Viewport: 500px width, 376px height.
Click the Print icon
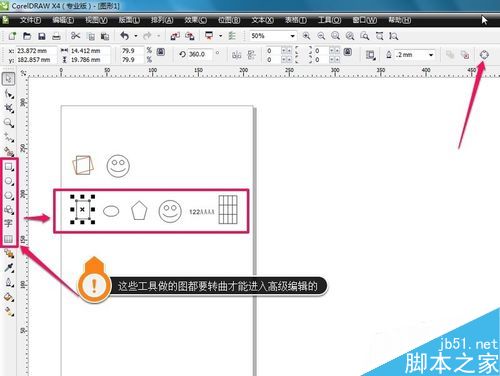click(56, 36)
